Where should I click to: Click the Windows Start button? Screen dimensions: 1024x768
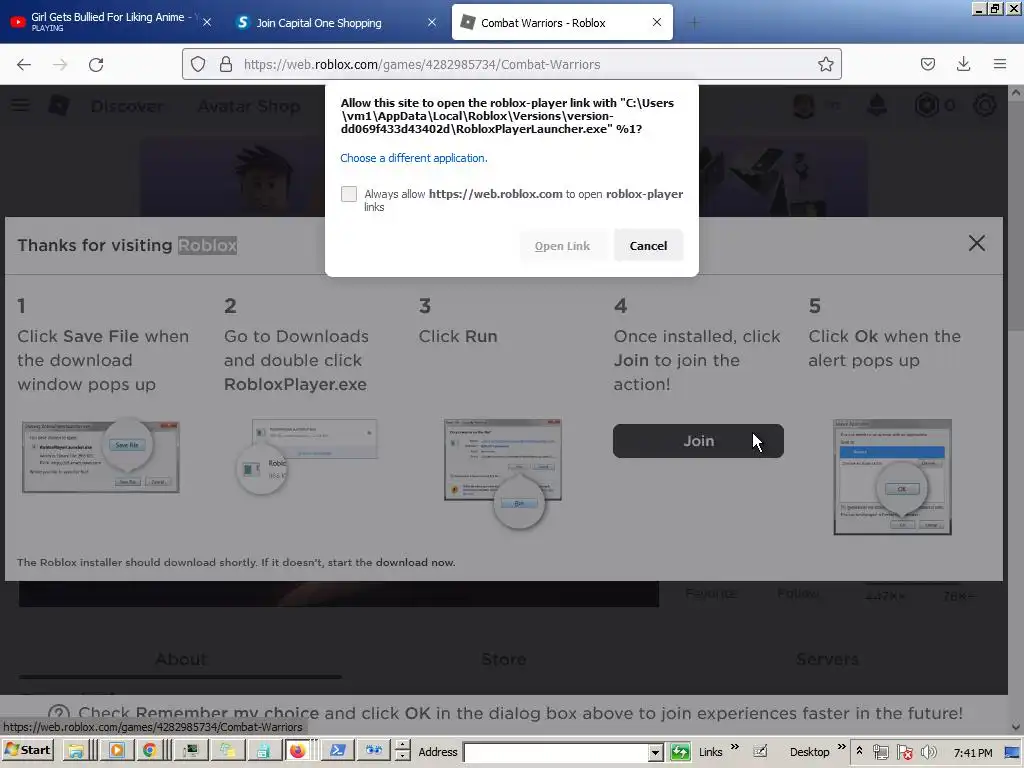click(x=28, y=750)
